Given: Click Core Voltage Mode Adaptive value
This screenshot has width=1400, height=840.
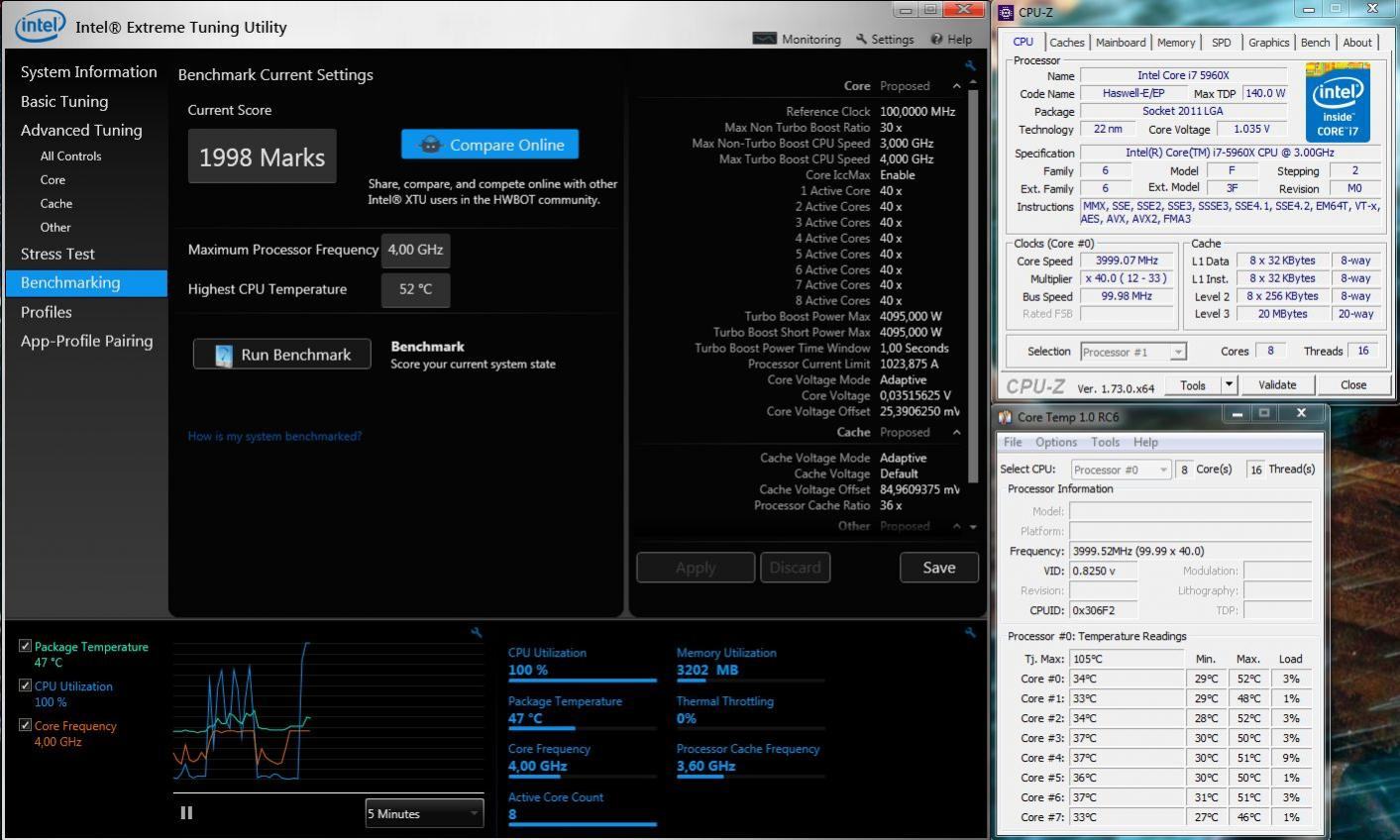Looking at the screenshot, I should (904, 379).
